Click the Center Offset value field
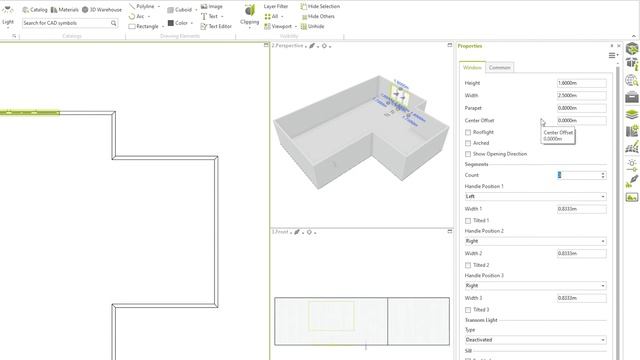This screenshot has height=360, width=640. (x=582, y=121)
